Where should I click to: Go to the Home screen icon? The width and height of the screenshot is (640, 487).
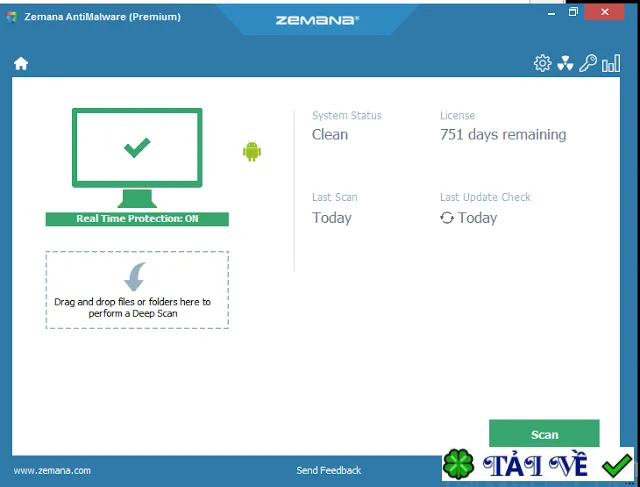point(21,64)
